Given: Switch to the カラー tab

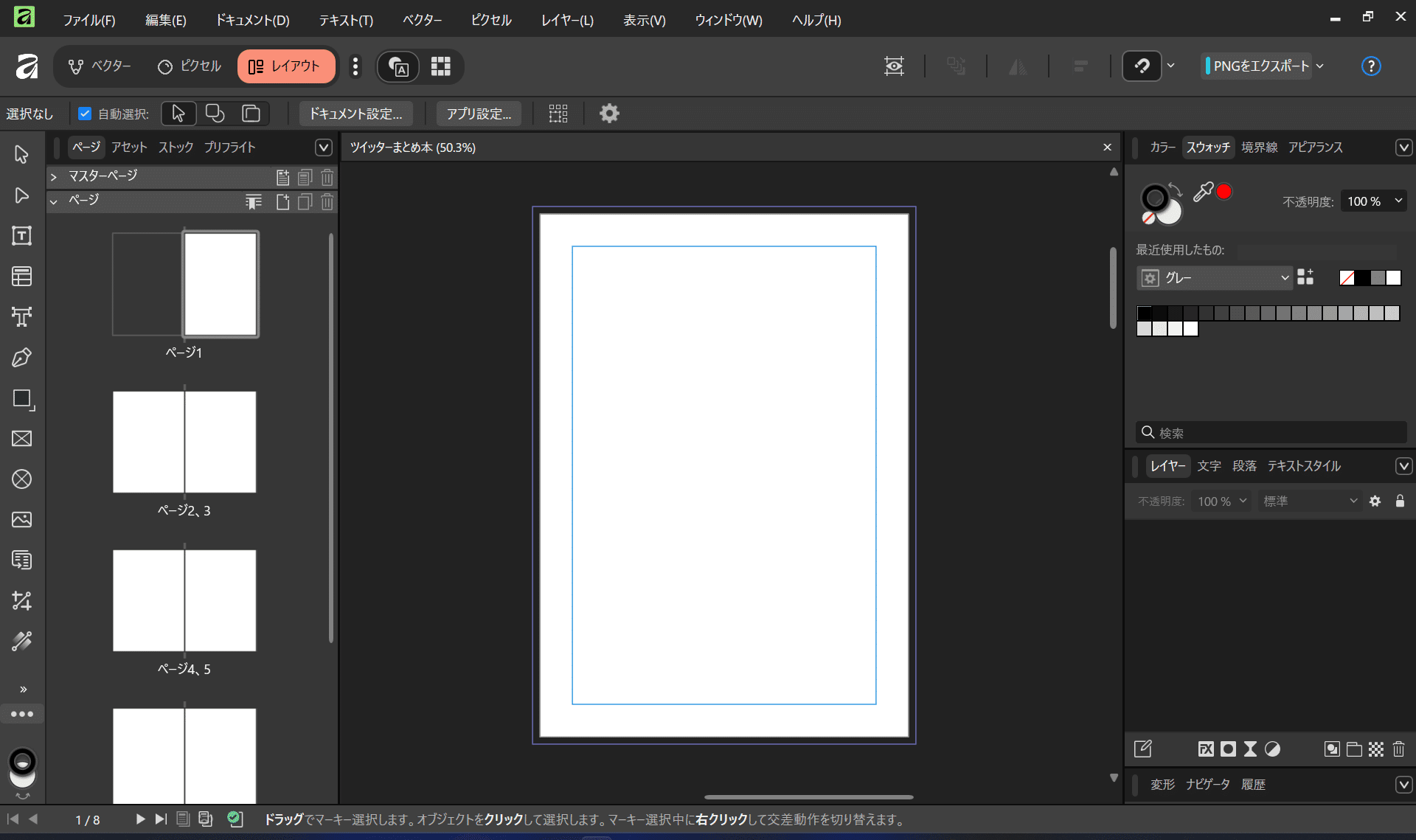Looking at the screenshot, I should coord(1162,147).
